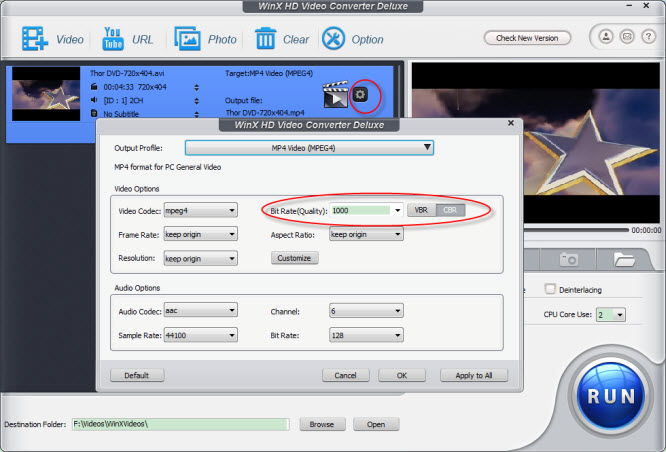Expand the Bit Rate(Quality) dropdown
The width and height of the screenshot is (666, 452).
coord(398,210)
